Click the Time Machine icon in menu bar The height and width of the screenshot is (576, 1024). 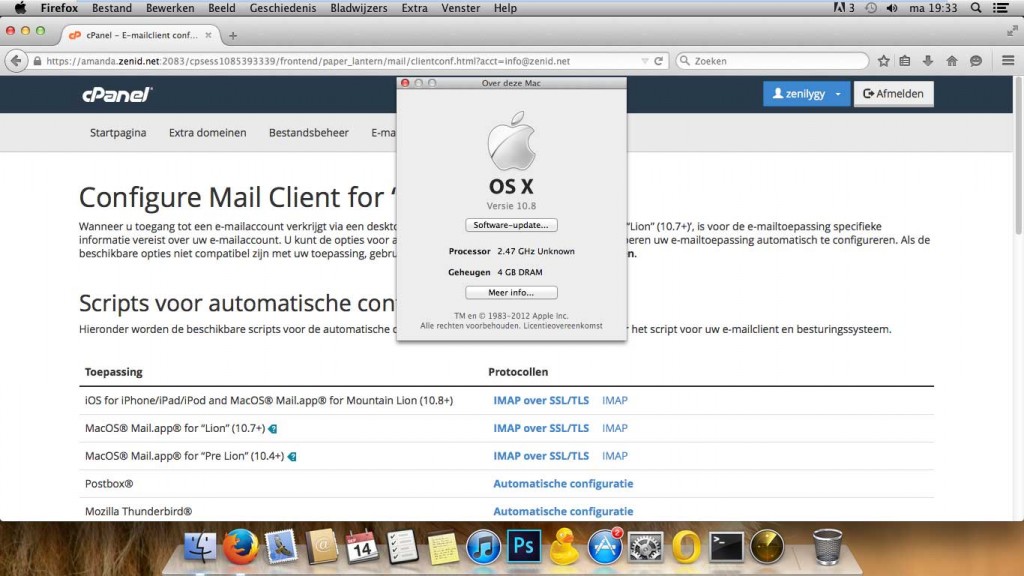pos(871,8)
